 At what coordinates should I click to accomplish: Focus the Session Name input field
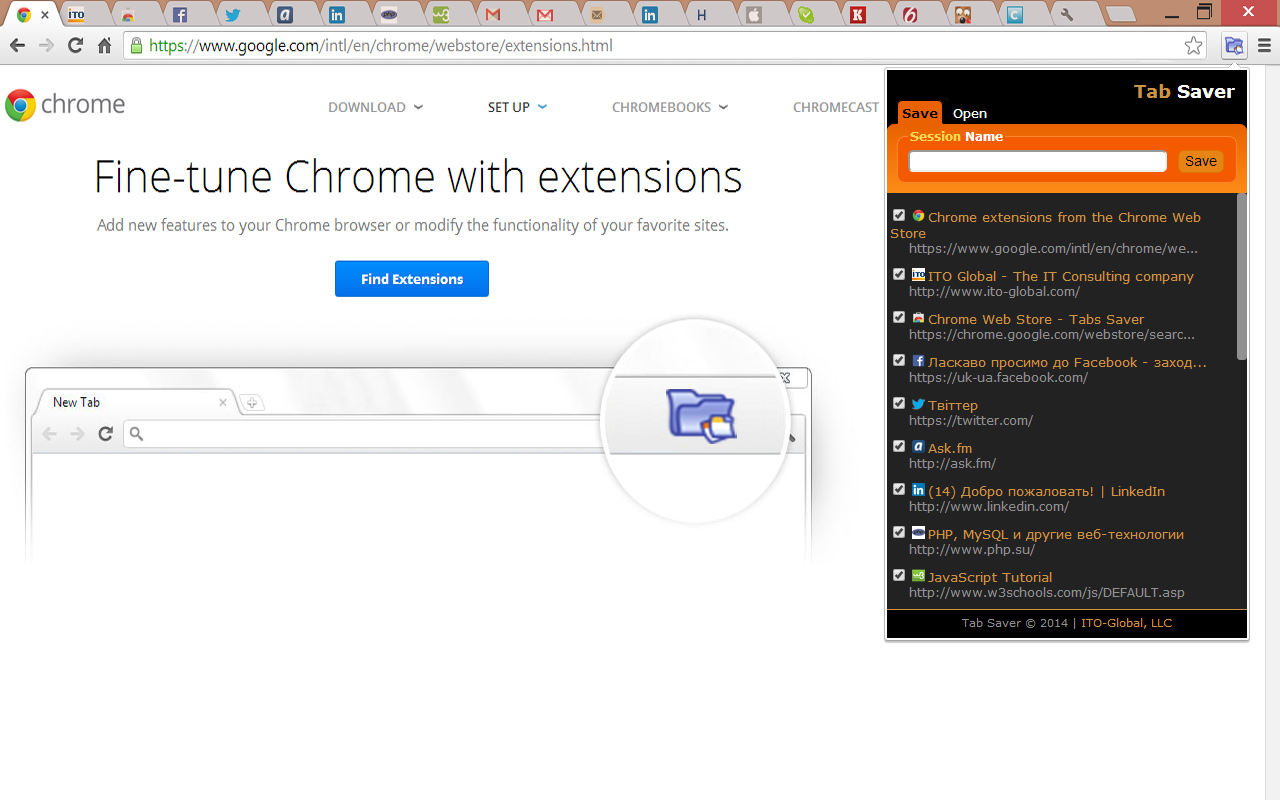[x=1038, y=161]
